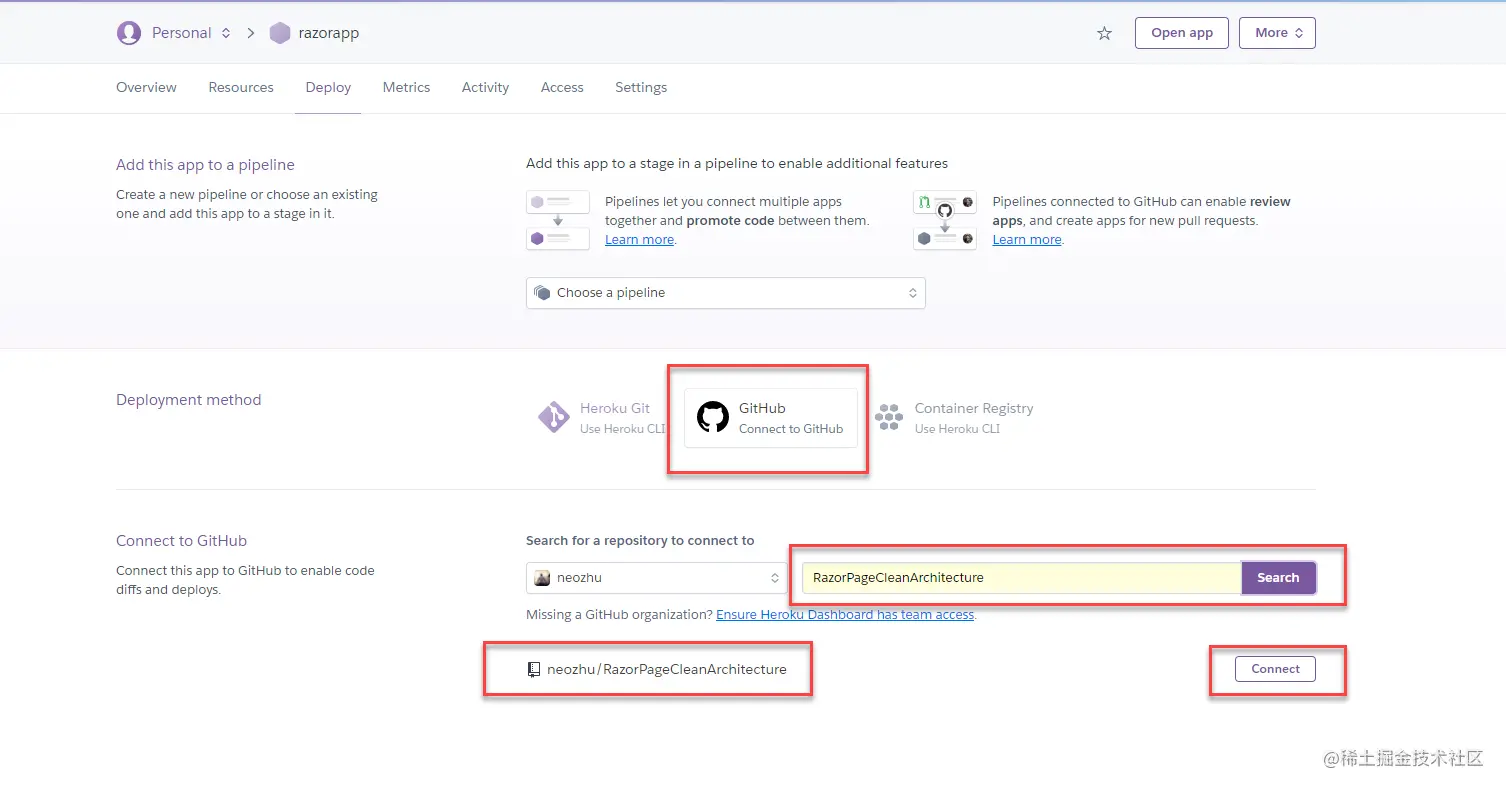This screenshot has width=1506, height=791.
Task: Go to the Activity tab
Action: pyautogui.click(x=485, y=88)
